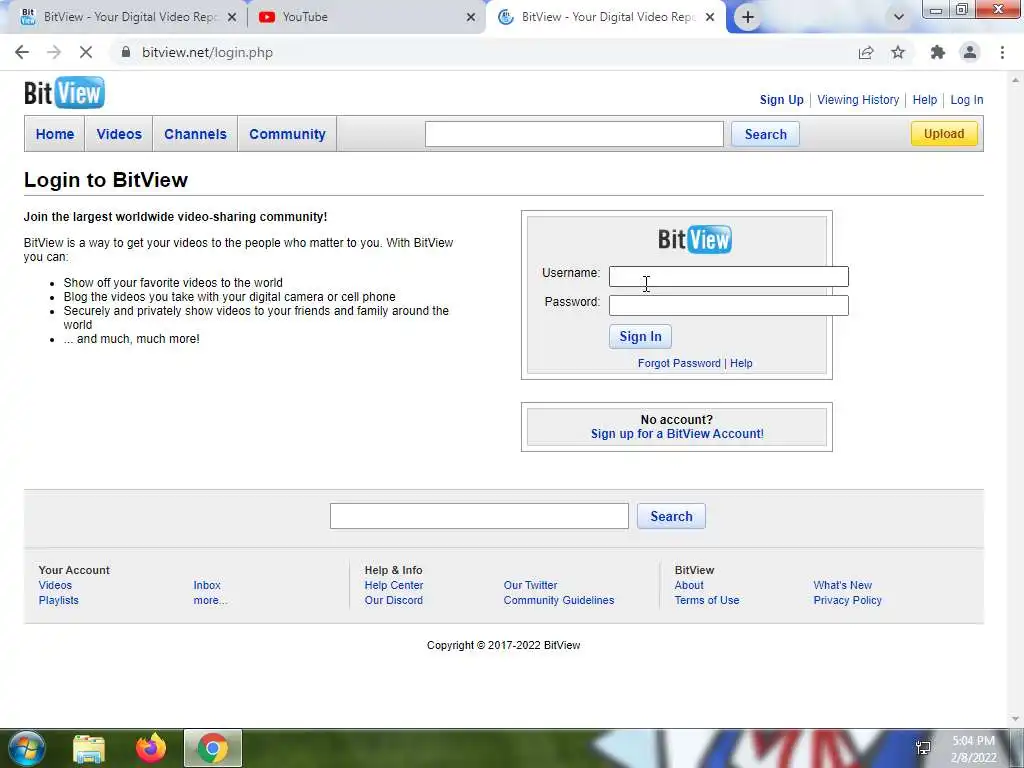
Task: Bookmark this page with the star icon
Action: pos(898,52)
